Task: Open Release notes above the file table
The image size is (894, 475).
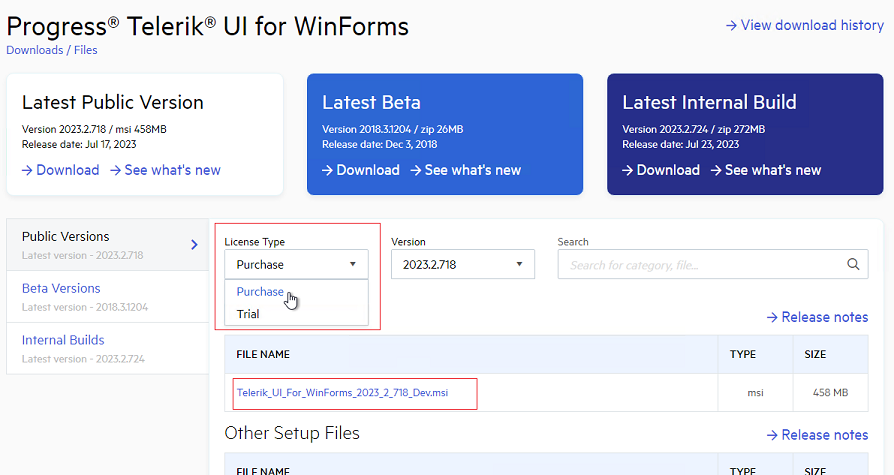Action: 818,317
